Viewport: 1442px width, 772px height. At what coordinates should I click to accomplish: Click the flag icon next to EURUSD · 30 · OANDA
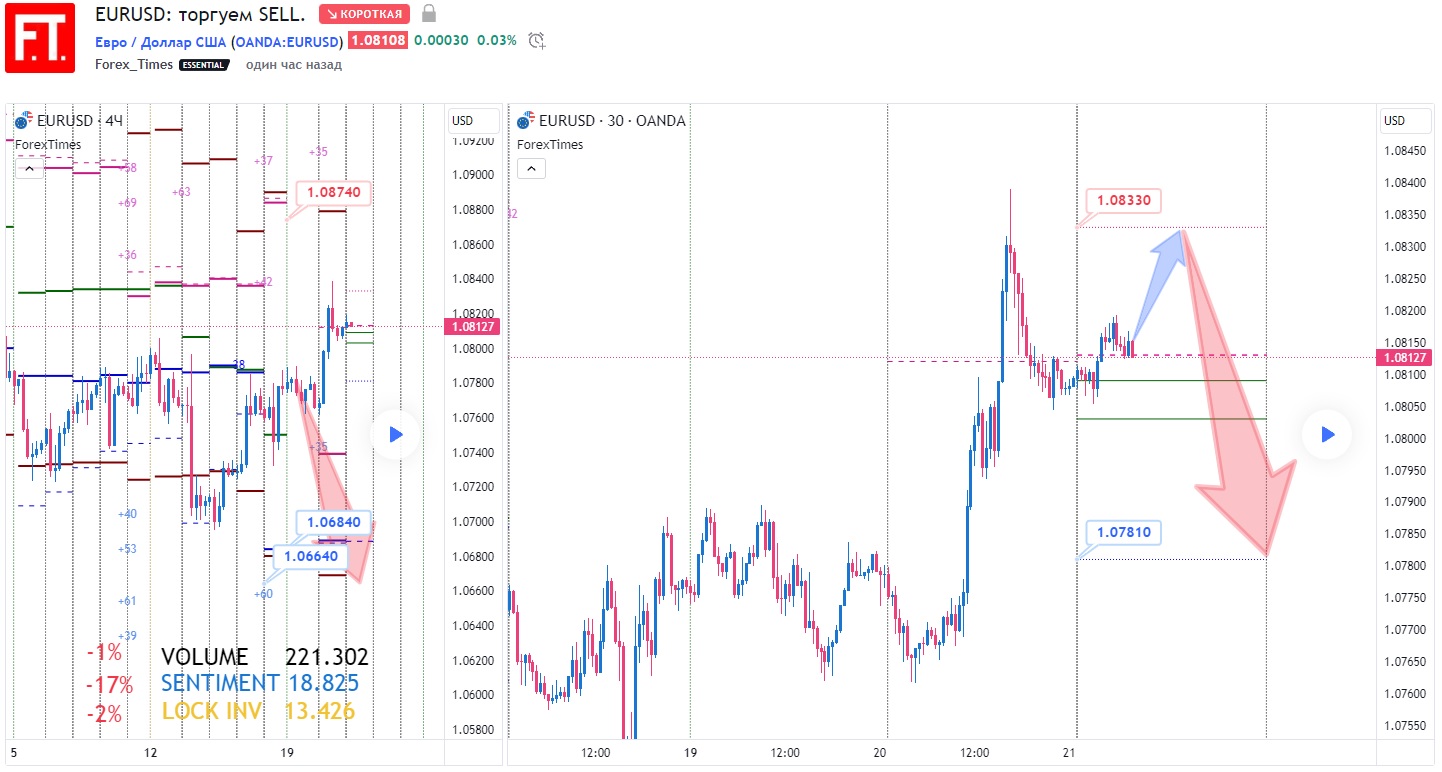pos(526,121)
